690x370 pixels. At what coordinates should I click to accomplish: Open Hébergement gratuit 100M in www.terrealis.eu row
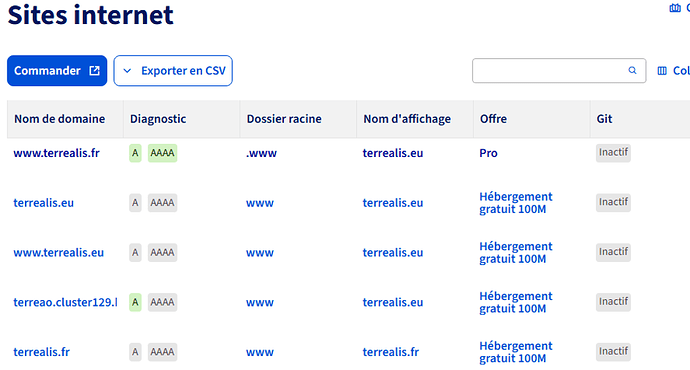(x=516, y=253)
